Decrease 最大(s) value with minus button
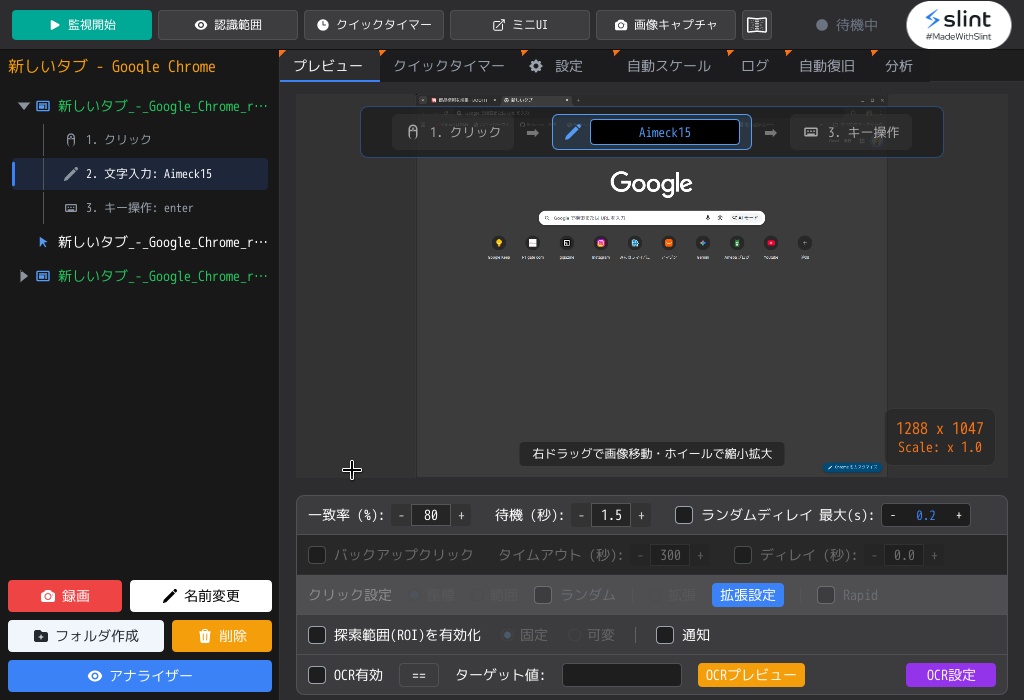The image size is (1024, 700). pyautogui.click(x=893, y=515)
